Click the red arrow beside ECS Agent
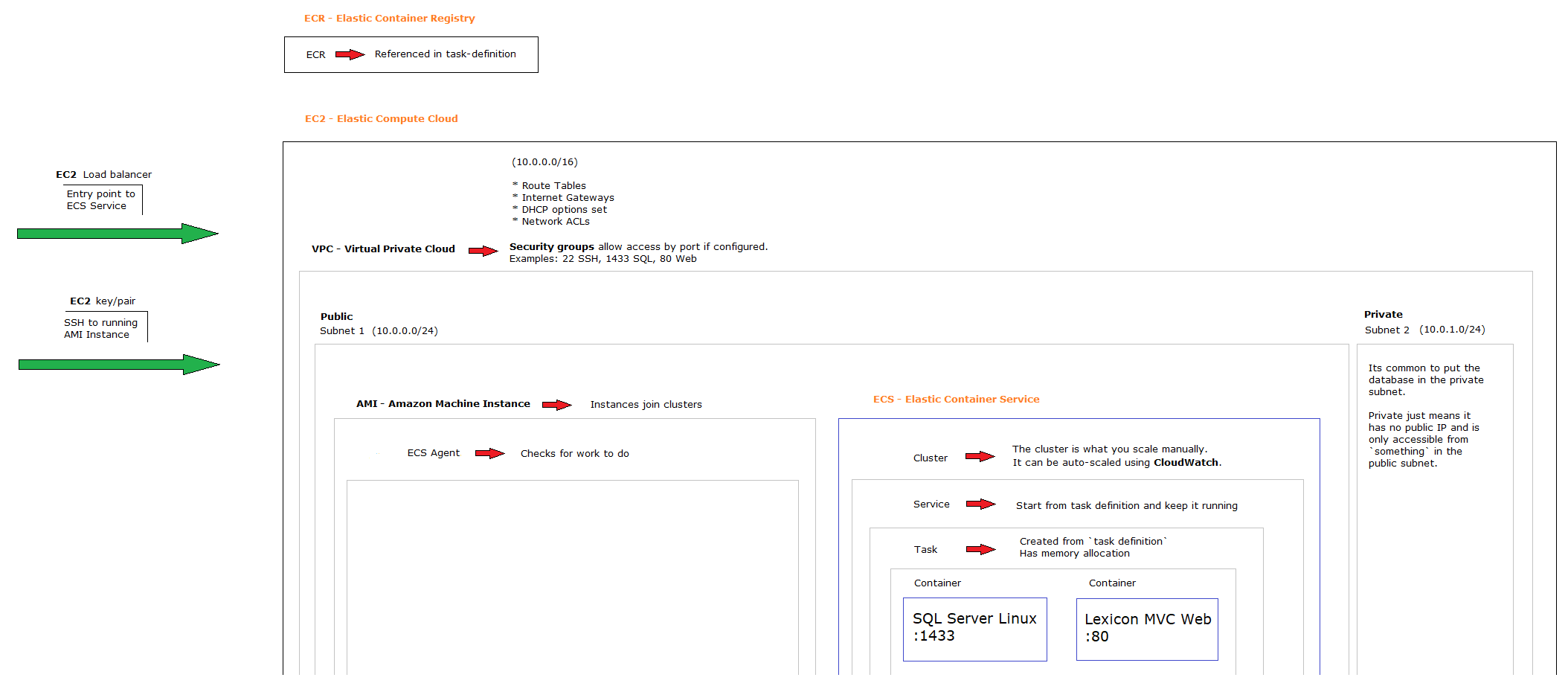Viewport: 1568px width, 692px height. coord(489,453)
